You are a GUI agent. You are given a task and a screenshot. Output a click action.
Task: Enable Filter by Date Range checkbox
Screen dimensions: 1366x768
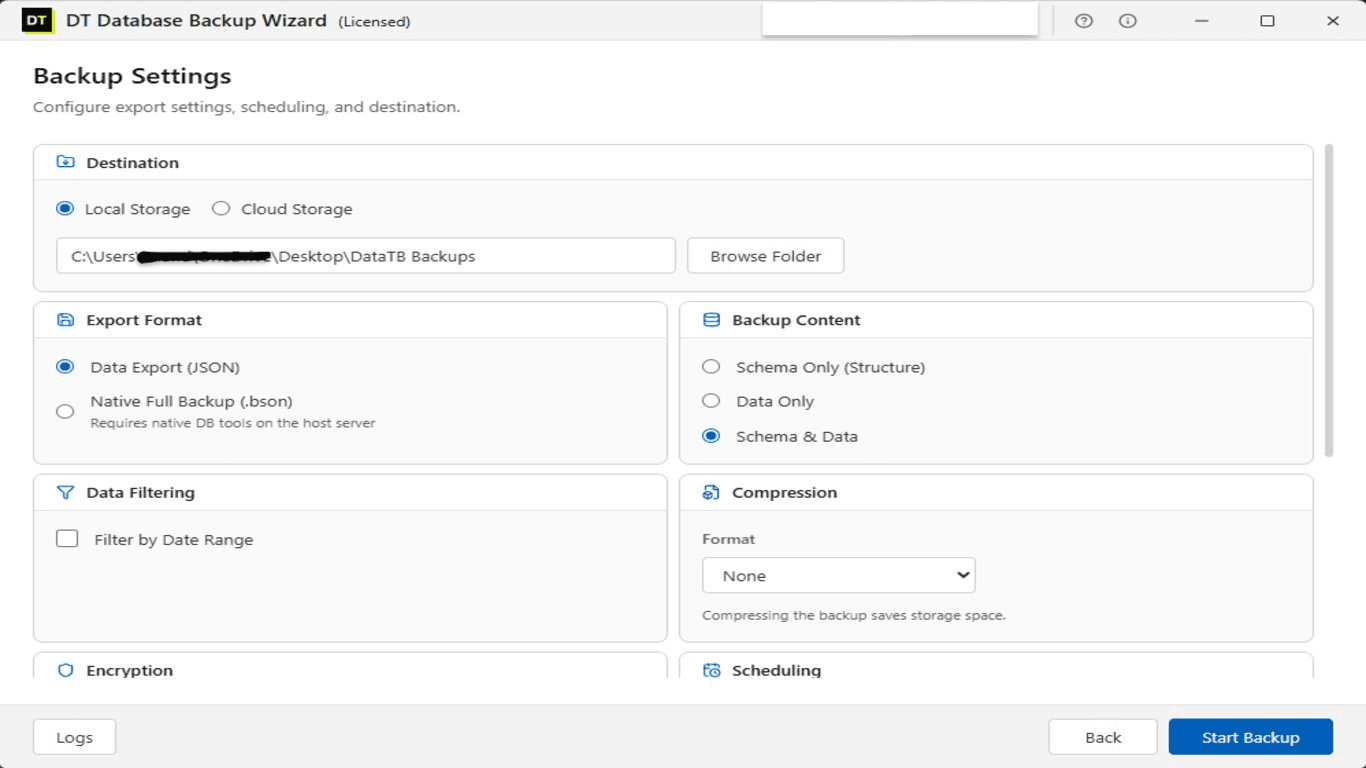click(67, 539)
